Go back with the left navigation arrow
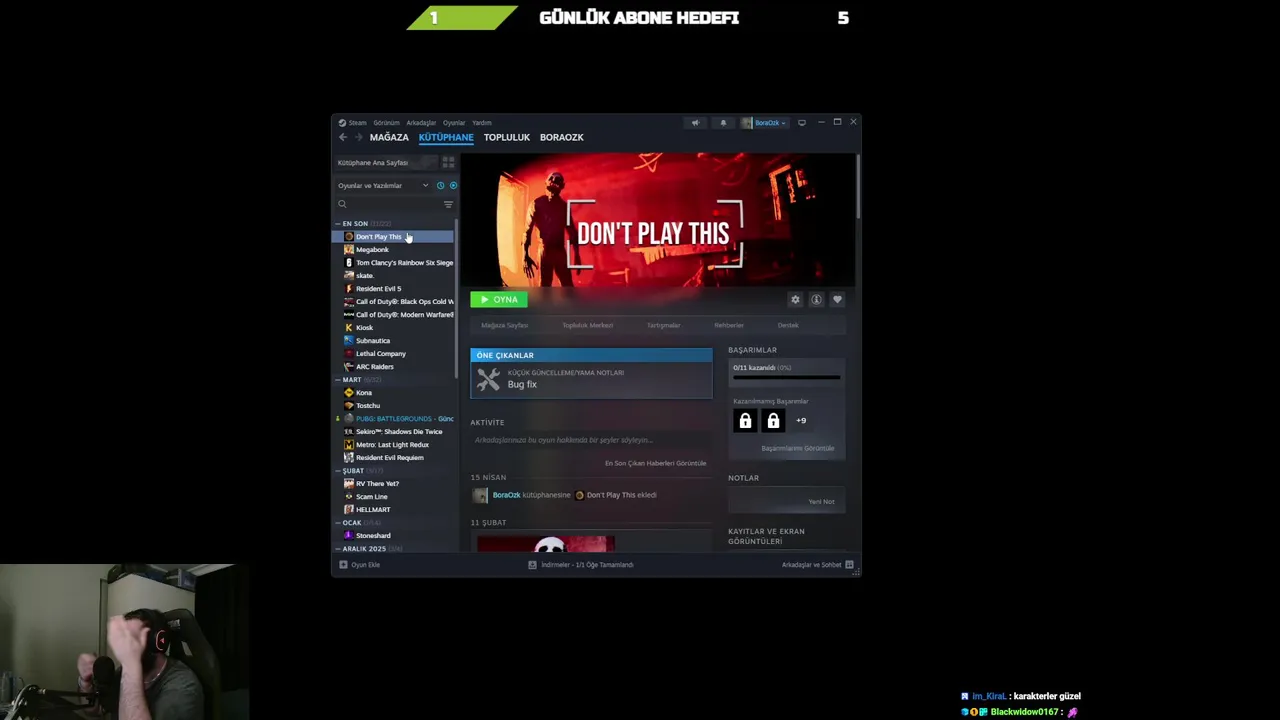1280x720 pixels. 343,137
